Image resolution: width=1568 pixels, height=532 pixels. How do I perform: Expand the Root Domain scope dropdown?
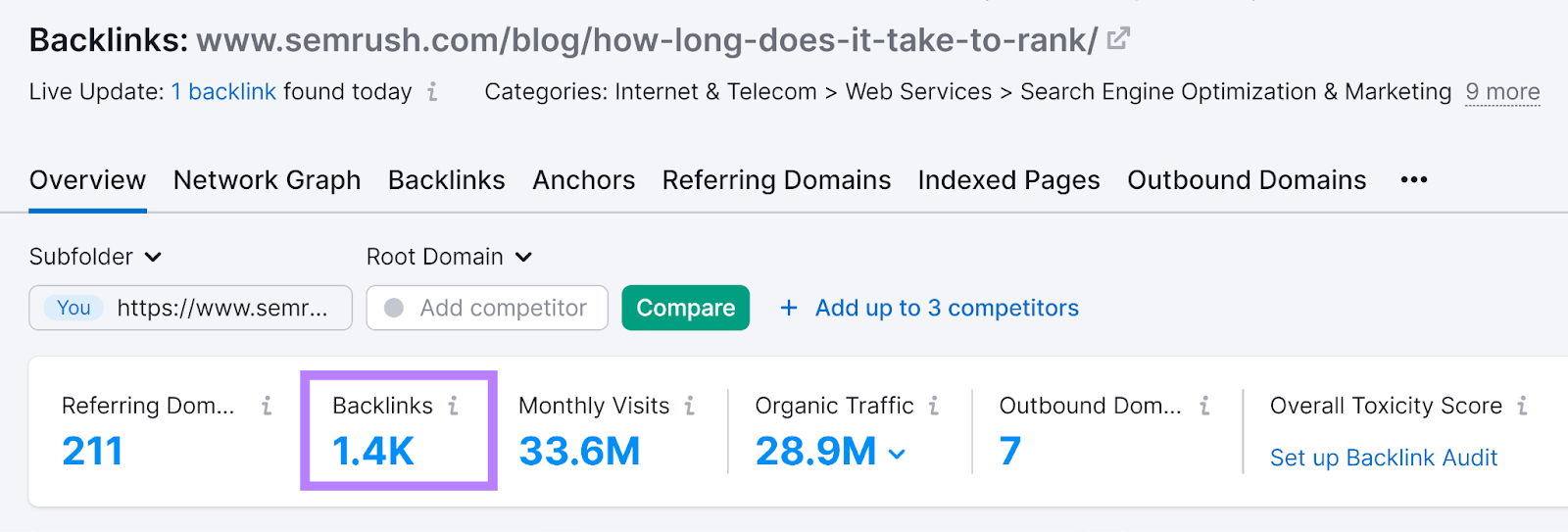pos(449,257)
